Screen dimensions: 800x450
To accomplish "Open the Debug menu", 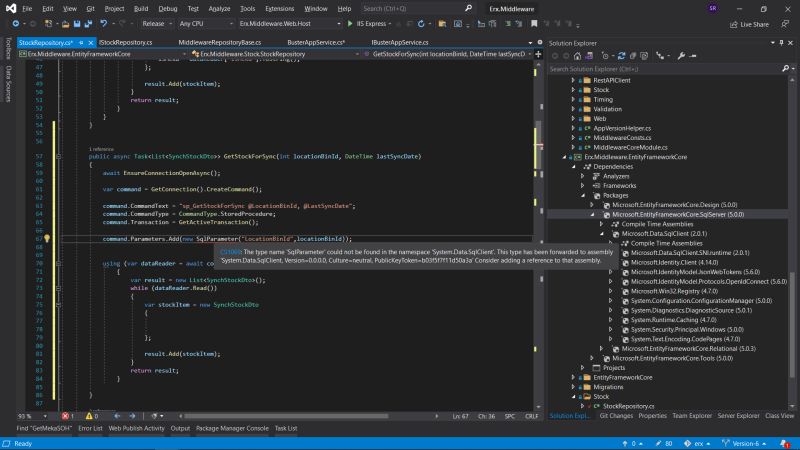I will [x=167, y=9].
